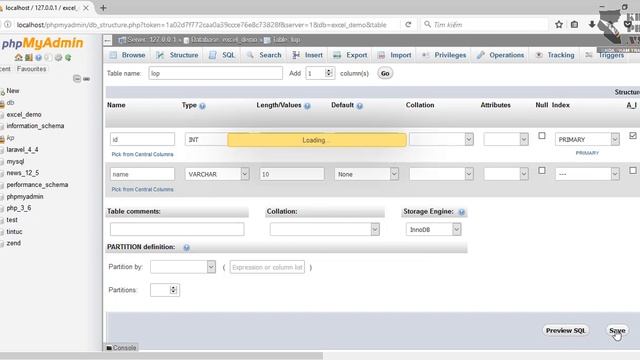Open the Search tab

point(264,55)
